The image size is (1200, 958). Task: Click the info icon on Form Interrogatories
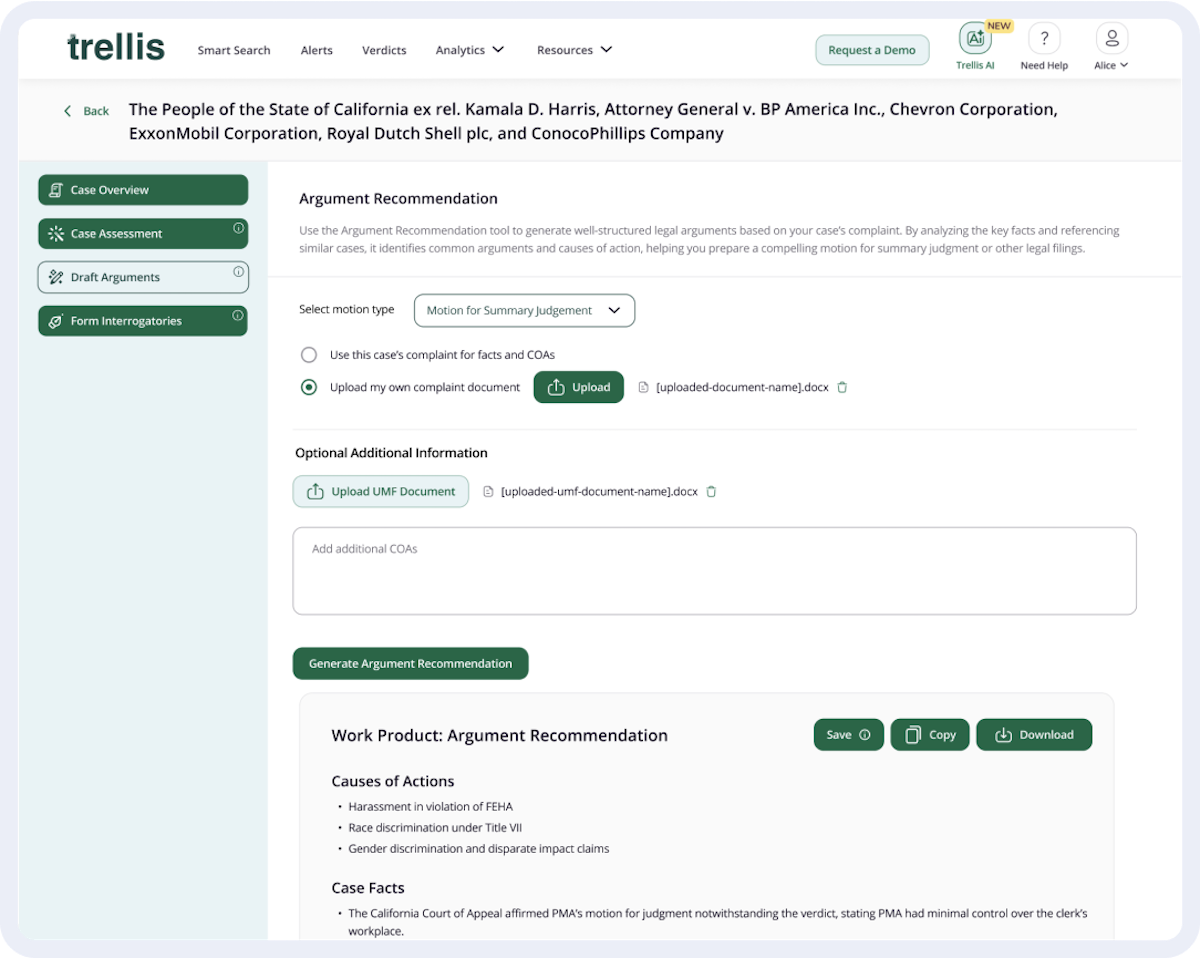(x=238, y=316)
